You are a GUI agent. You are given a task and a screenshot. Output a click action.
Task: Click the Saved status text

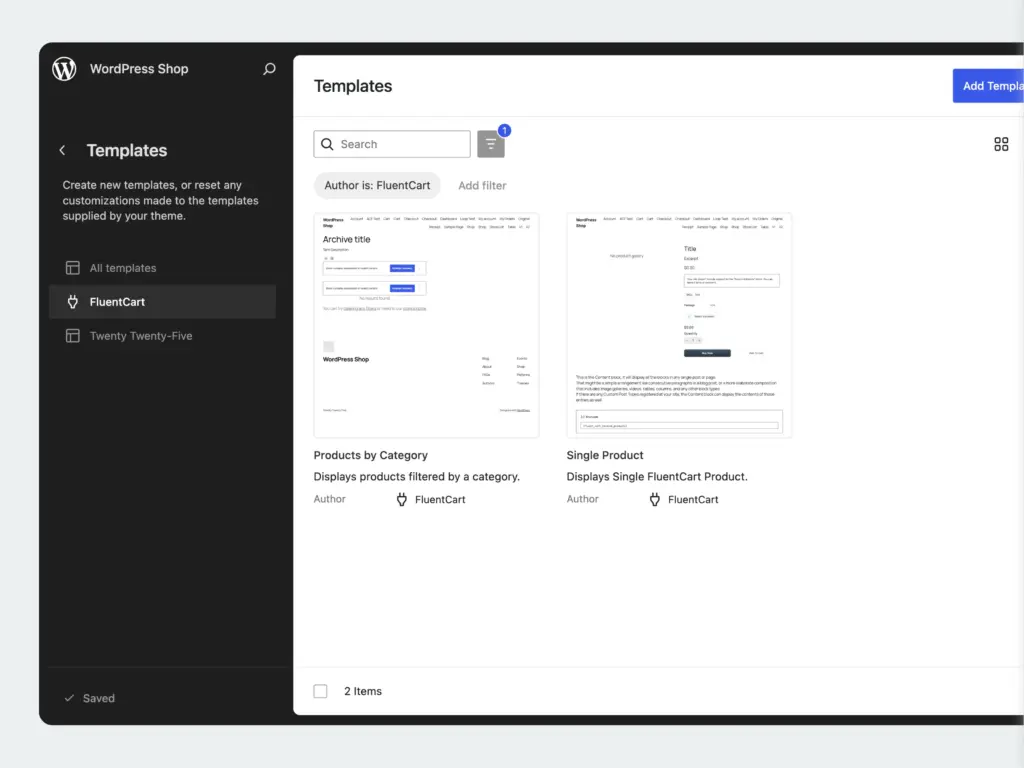click(x=99, y=698)
